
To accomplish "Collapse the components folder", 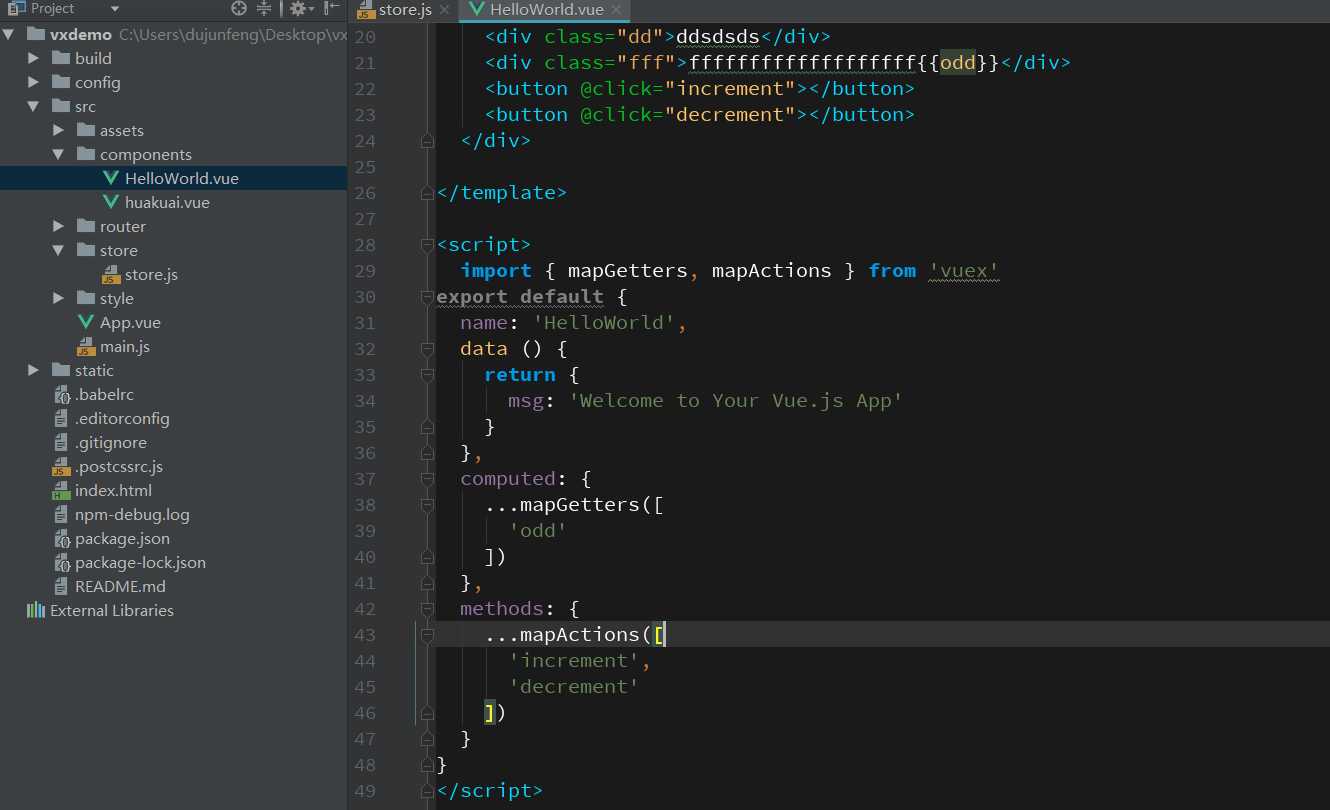I will pyautogui.click(x=59, y=154).
